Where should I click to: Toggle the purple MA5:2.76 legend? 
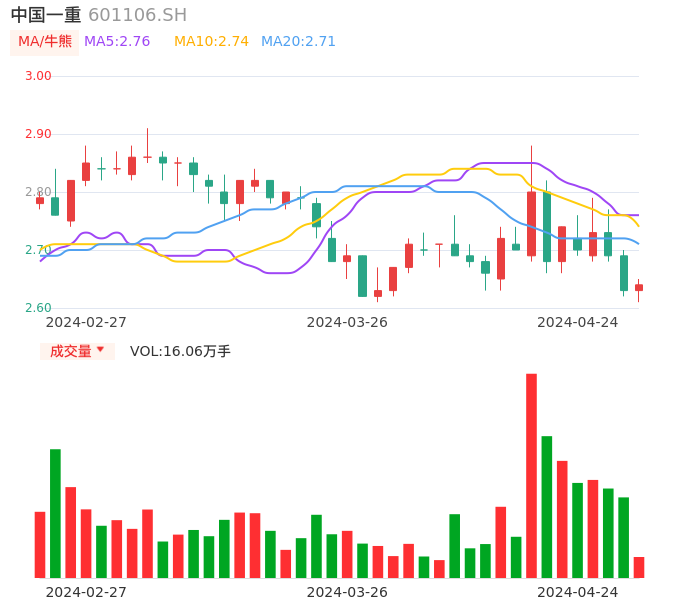[117, 42]
